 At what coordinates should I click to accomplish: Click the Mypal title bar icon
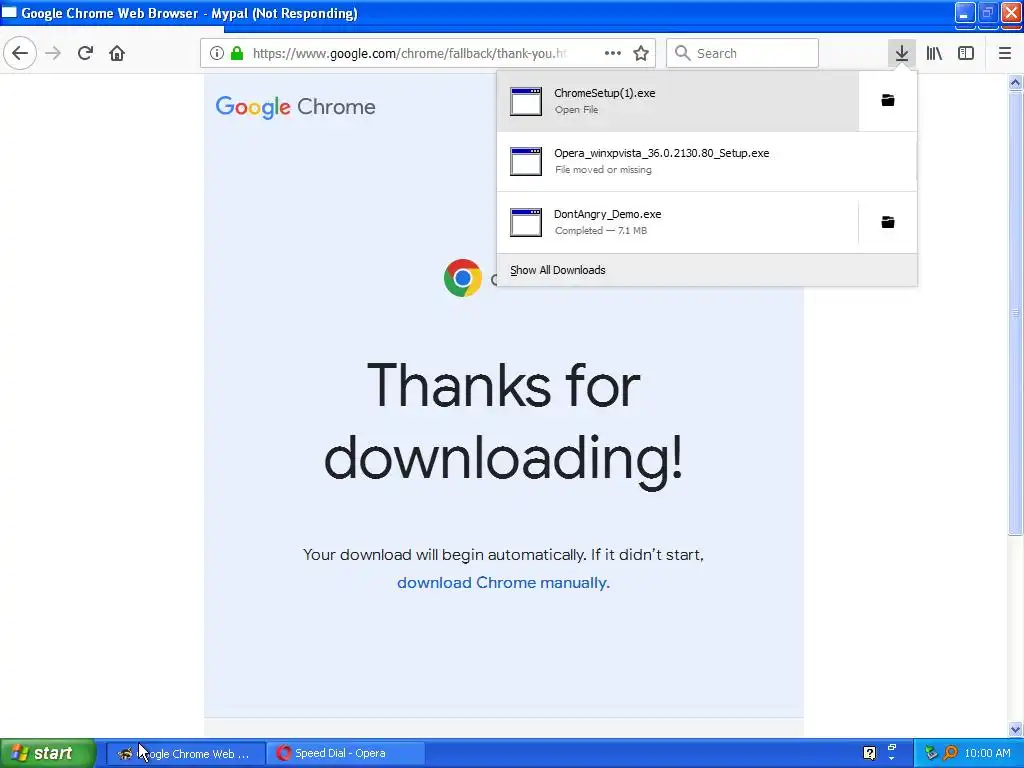[9, 12]
